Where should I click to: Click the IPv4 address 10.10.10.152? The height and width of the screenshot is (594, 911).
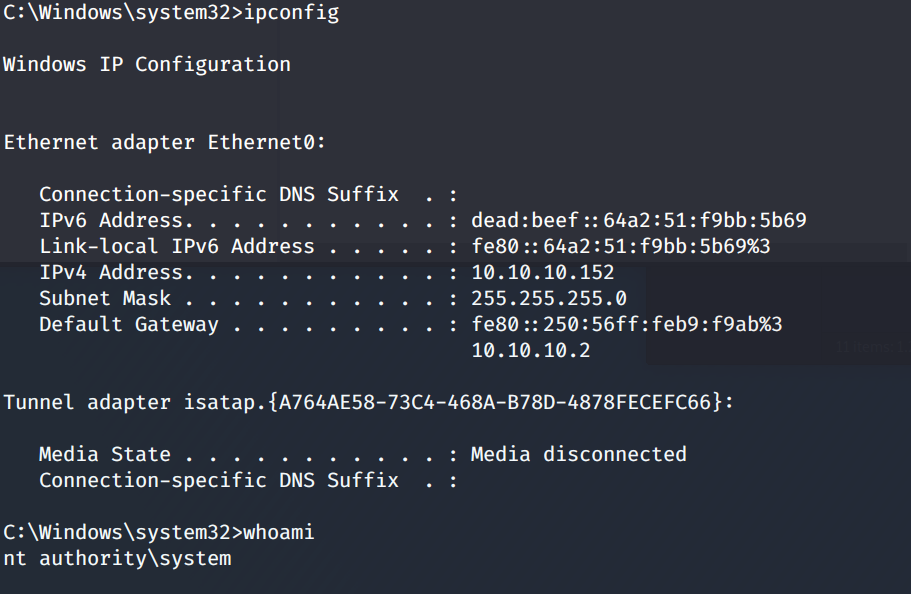pyautogui.click(x=543, y=272)
